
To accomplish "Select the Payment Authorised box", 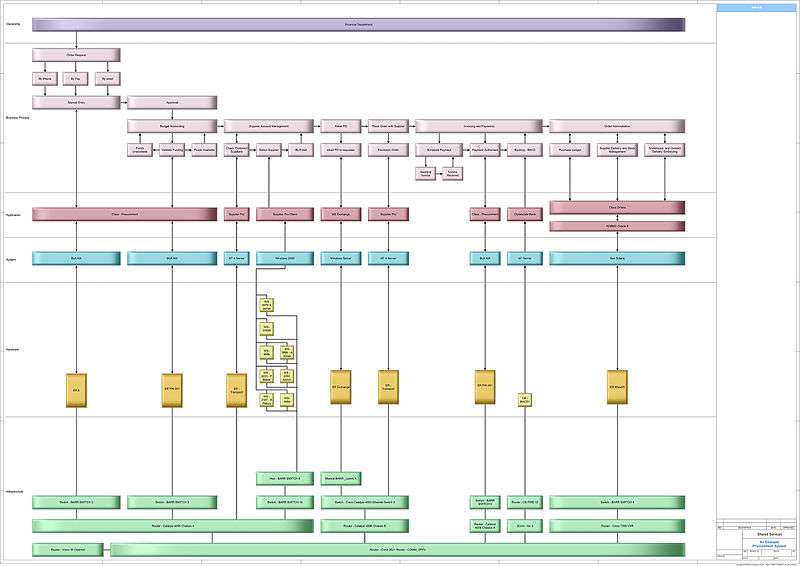I will tap(485, 150).
